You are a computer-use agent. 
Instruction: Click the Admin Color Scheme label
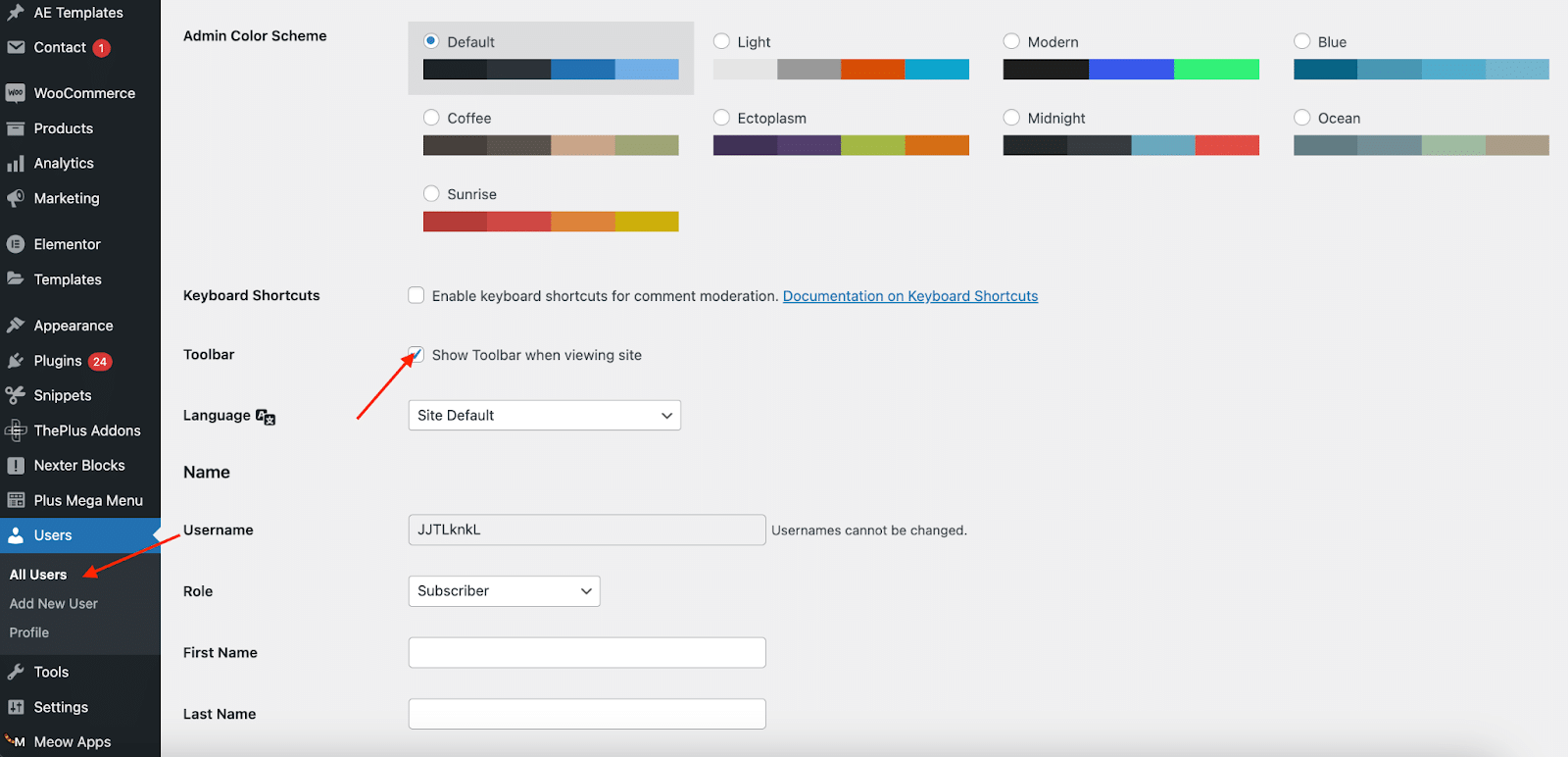255,35
